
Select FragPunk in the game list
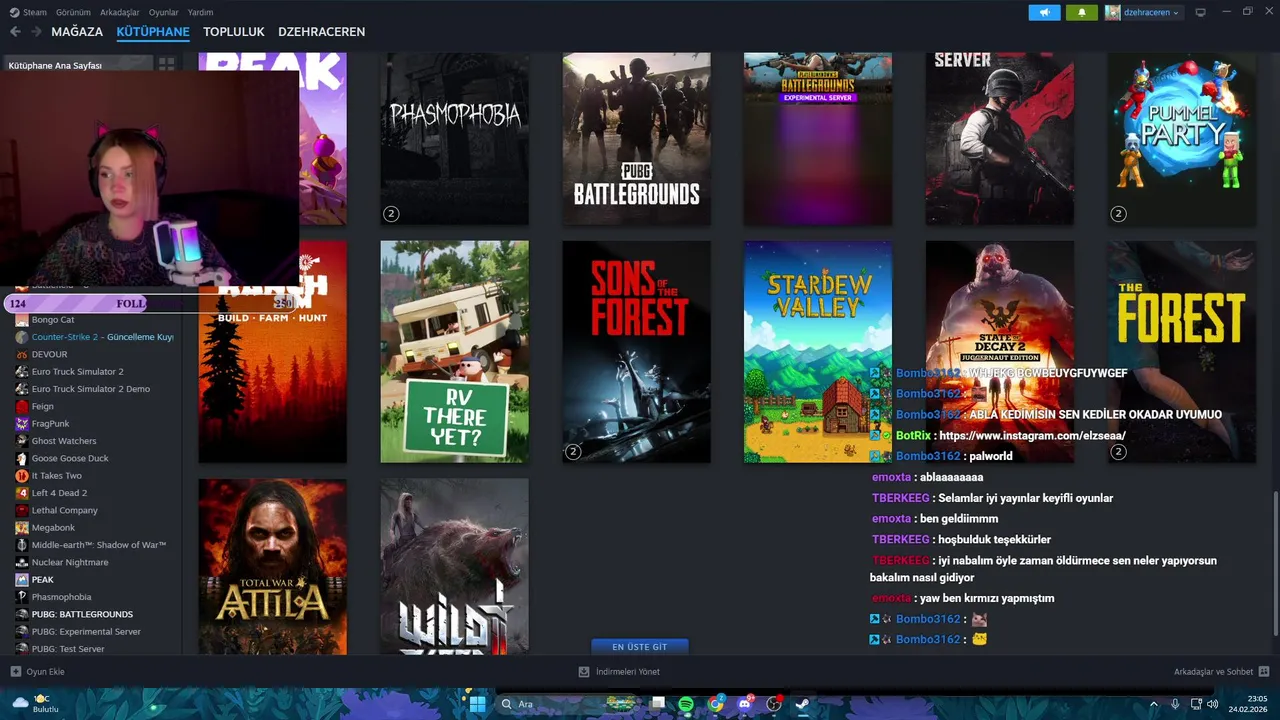point(50,424)
